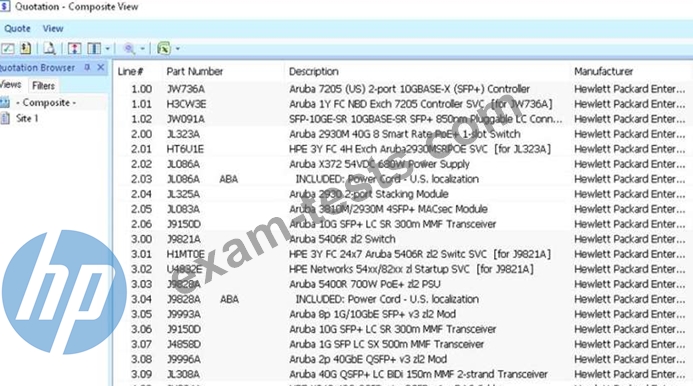Pin the Quotation Browser panel
Image resolution: width=693 pixels, height=386 pixels.
click(x=87, y=67)
